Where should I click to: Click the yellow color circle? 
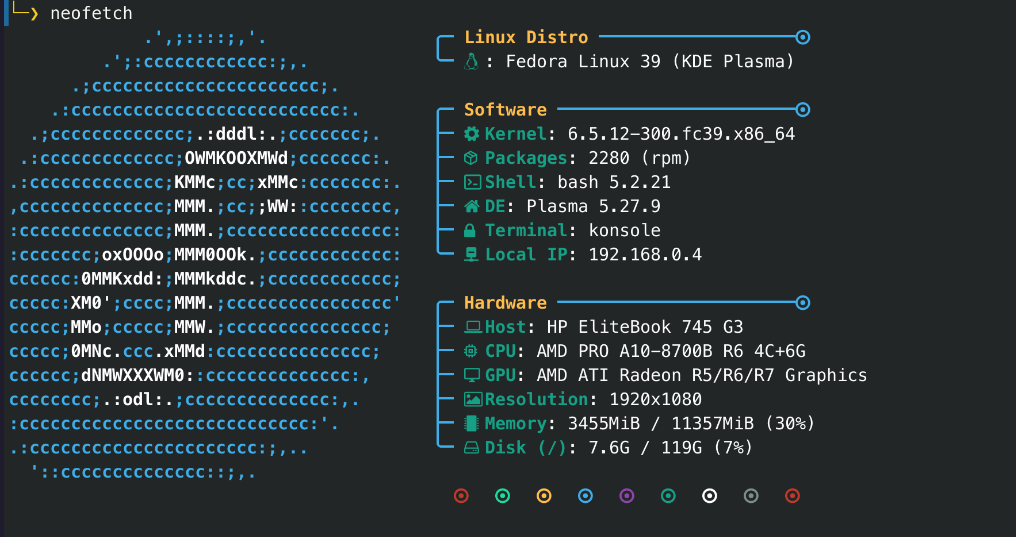pyautogui.click(x=544, y=495)
